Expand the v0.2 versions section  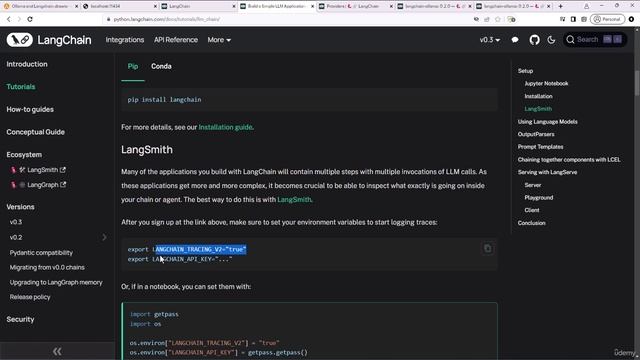point(104,237)
